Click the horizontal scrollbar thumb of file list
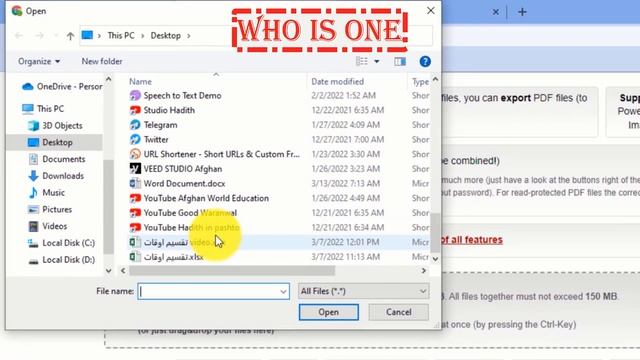The height and width of the screenshot is (360, 640). 232,271
